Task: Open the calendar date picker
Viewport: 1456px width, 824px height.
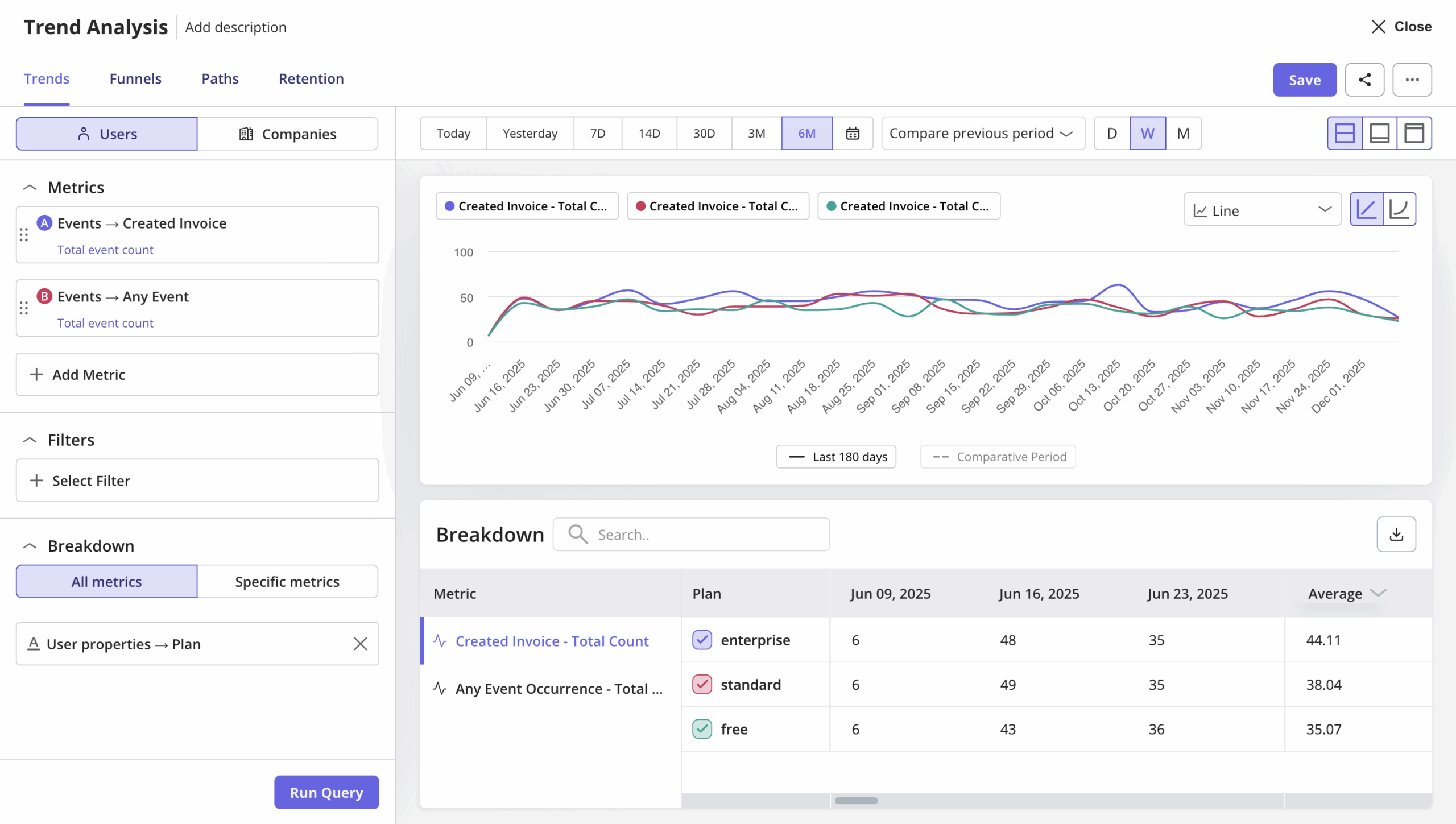Action: click(853, 133)
